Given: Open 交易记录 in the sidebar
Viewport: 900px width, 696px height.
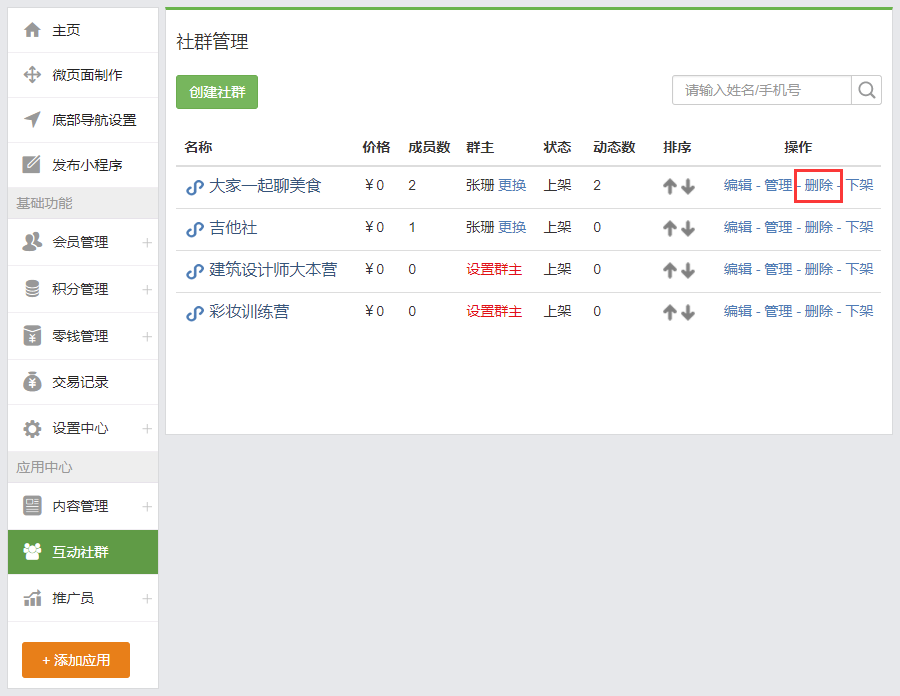Looking at the screenshot, I should [83, 382].
